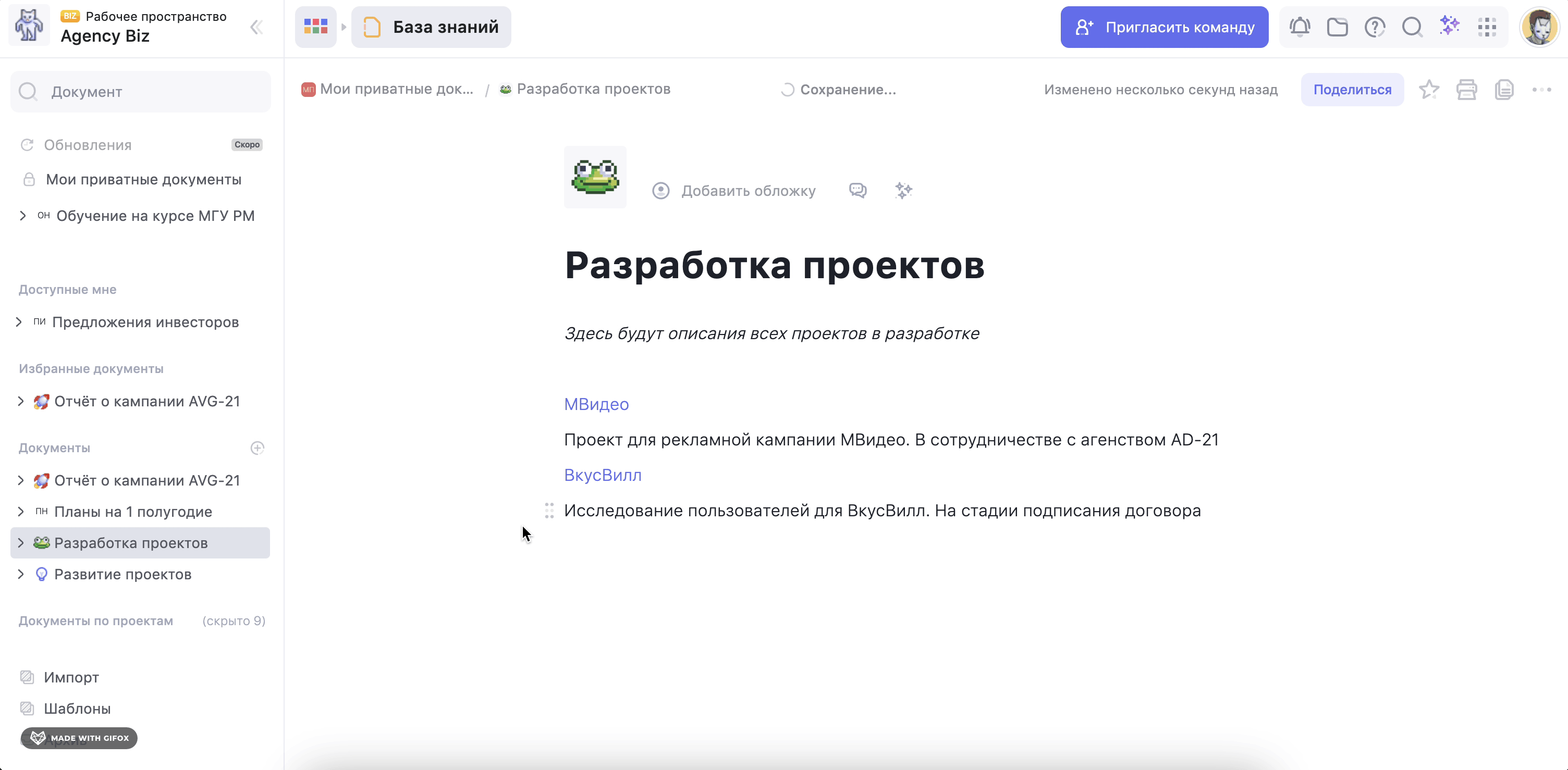Expand Планы на 1 полугодие tree item

pos(21,512)
